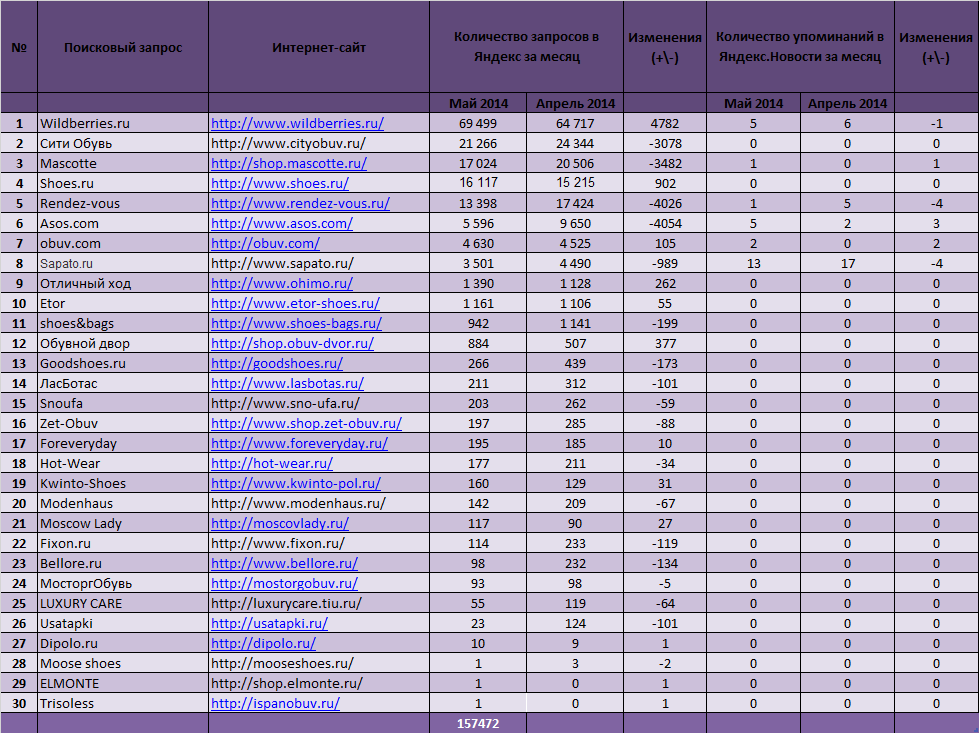
Task: Click the dipolo.ru link
Action: point(263,643)
